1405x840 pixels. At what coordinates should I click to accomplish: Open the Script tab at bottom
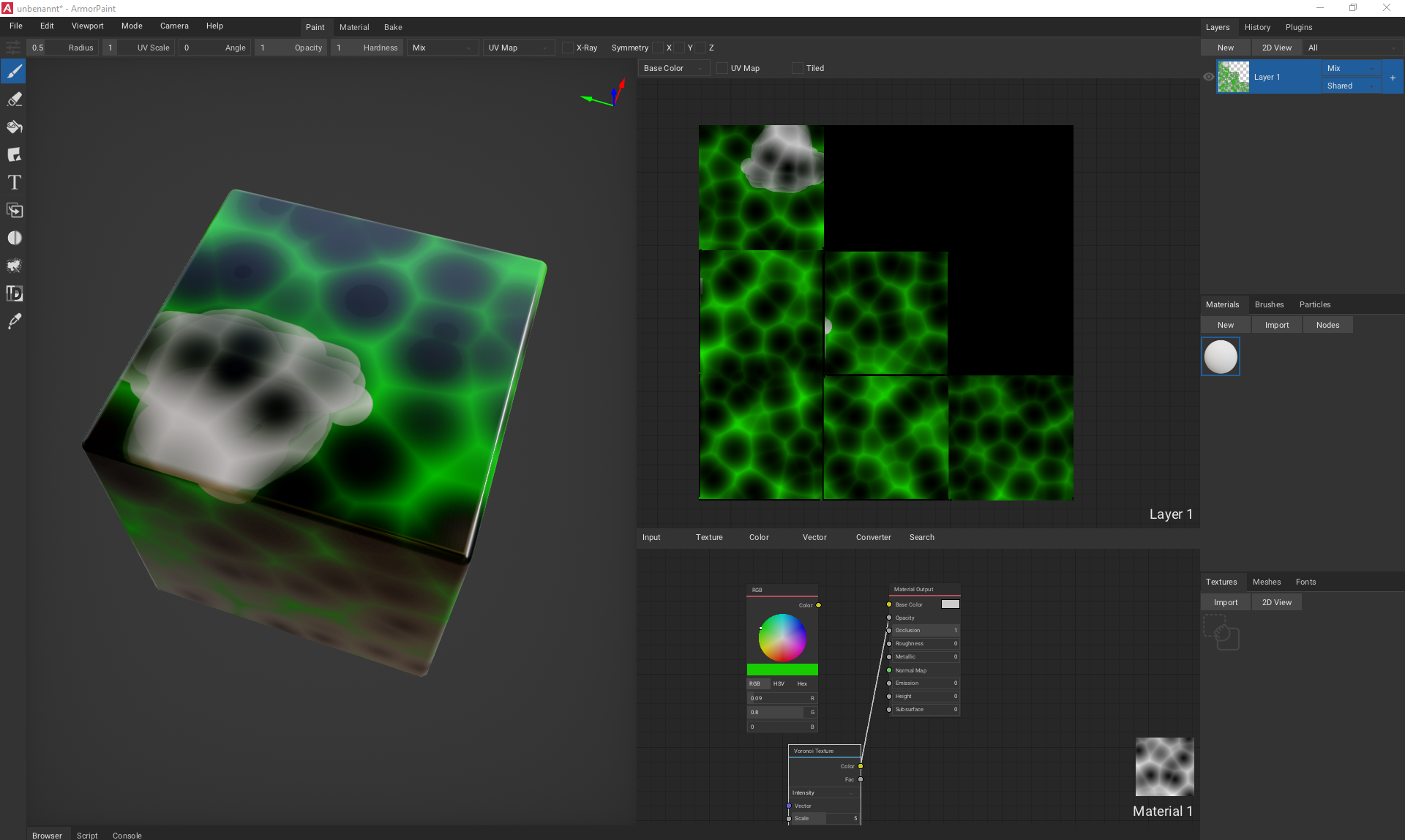click(x=87, y=835)
